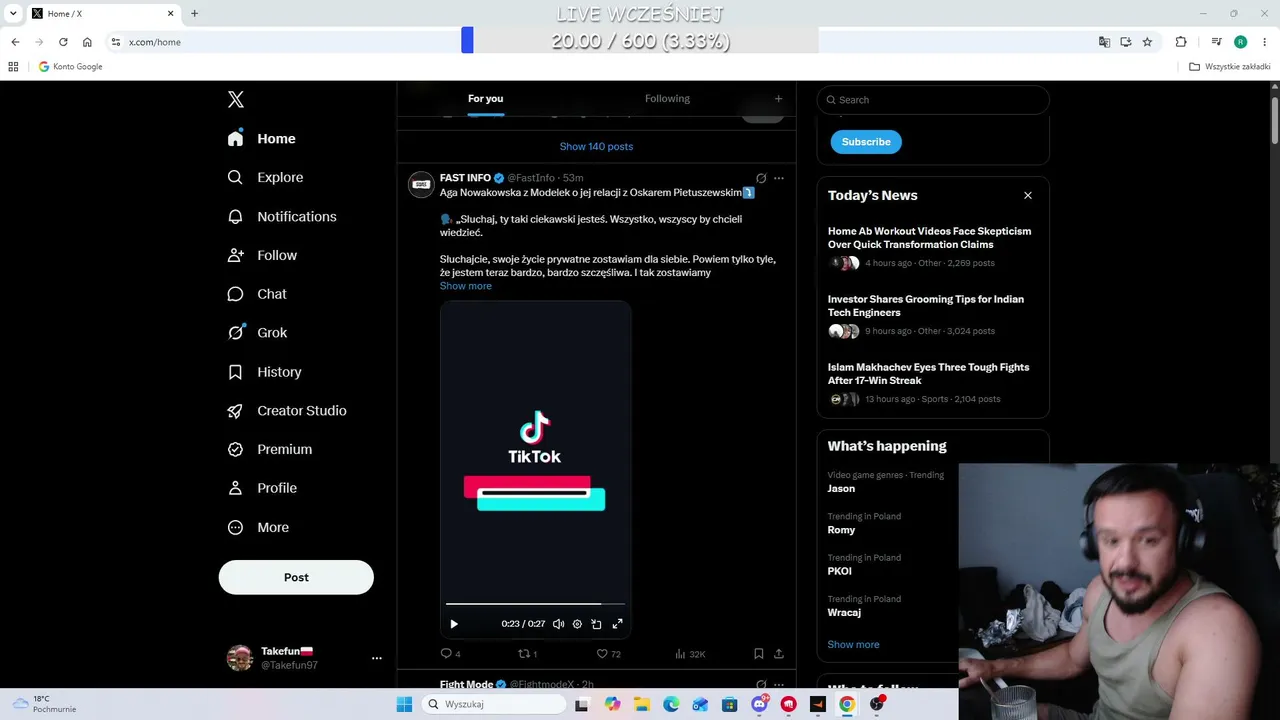The height and width of the screenshot is (720, 1280).
Task: Expand FAST INFO post text with Show more
Action: pyautogui.click(x=466, y=286)
